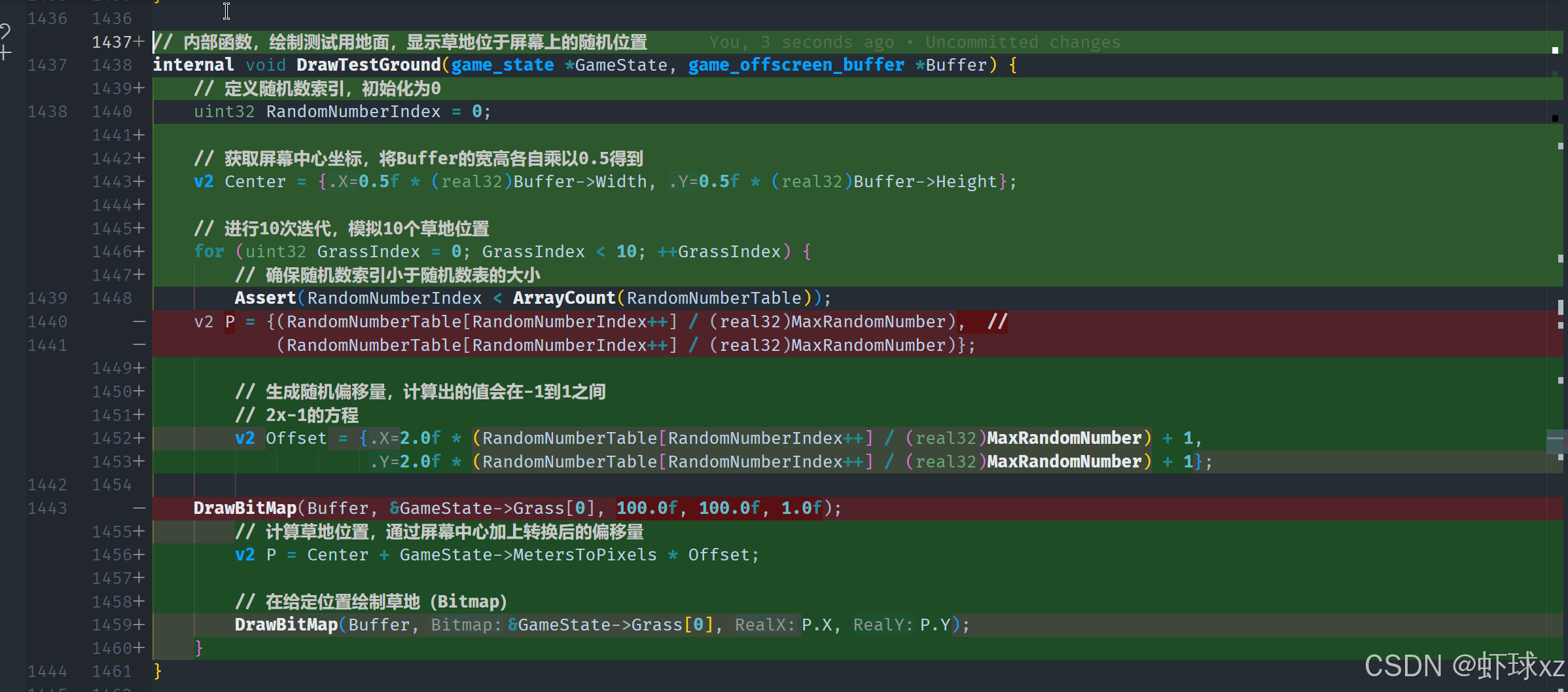Click the 'RealY:' inlay parameter hint
Image resolution: width=1568 pixels, height=692 pixels.
(883, 625)
